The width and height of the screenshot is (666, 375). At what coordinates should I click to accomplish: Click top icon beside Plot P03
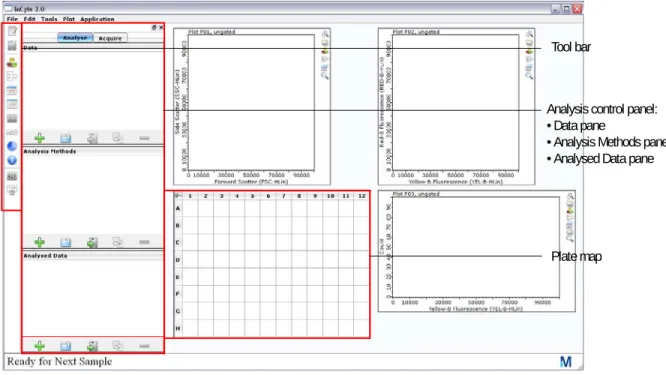(x=570, y=196)
